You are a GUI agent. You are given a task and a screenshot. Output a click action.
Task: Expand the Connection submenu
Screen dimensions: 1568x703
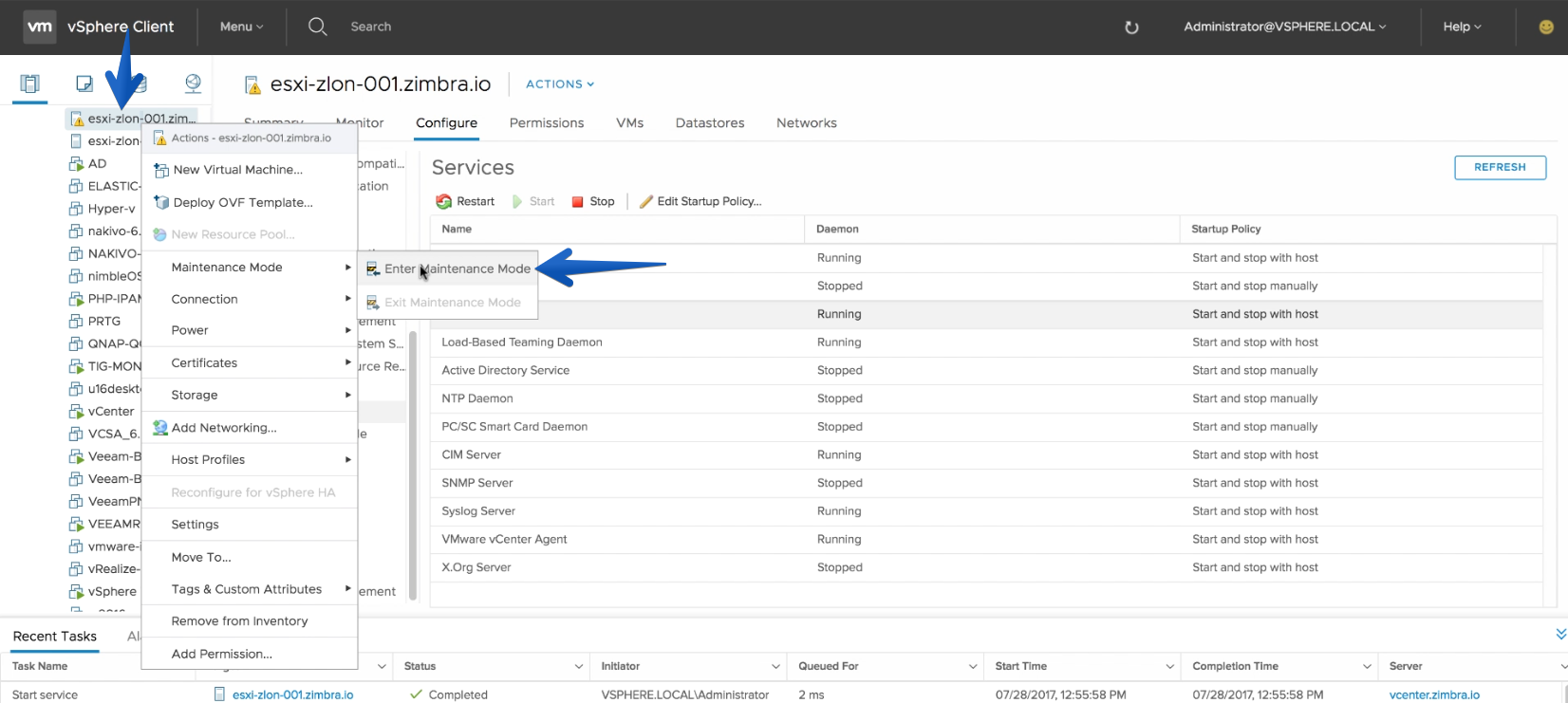250,299
